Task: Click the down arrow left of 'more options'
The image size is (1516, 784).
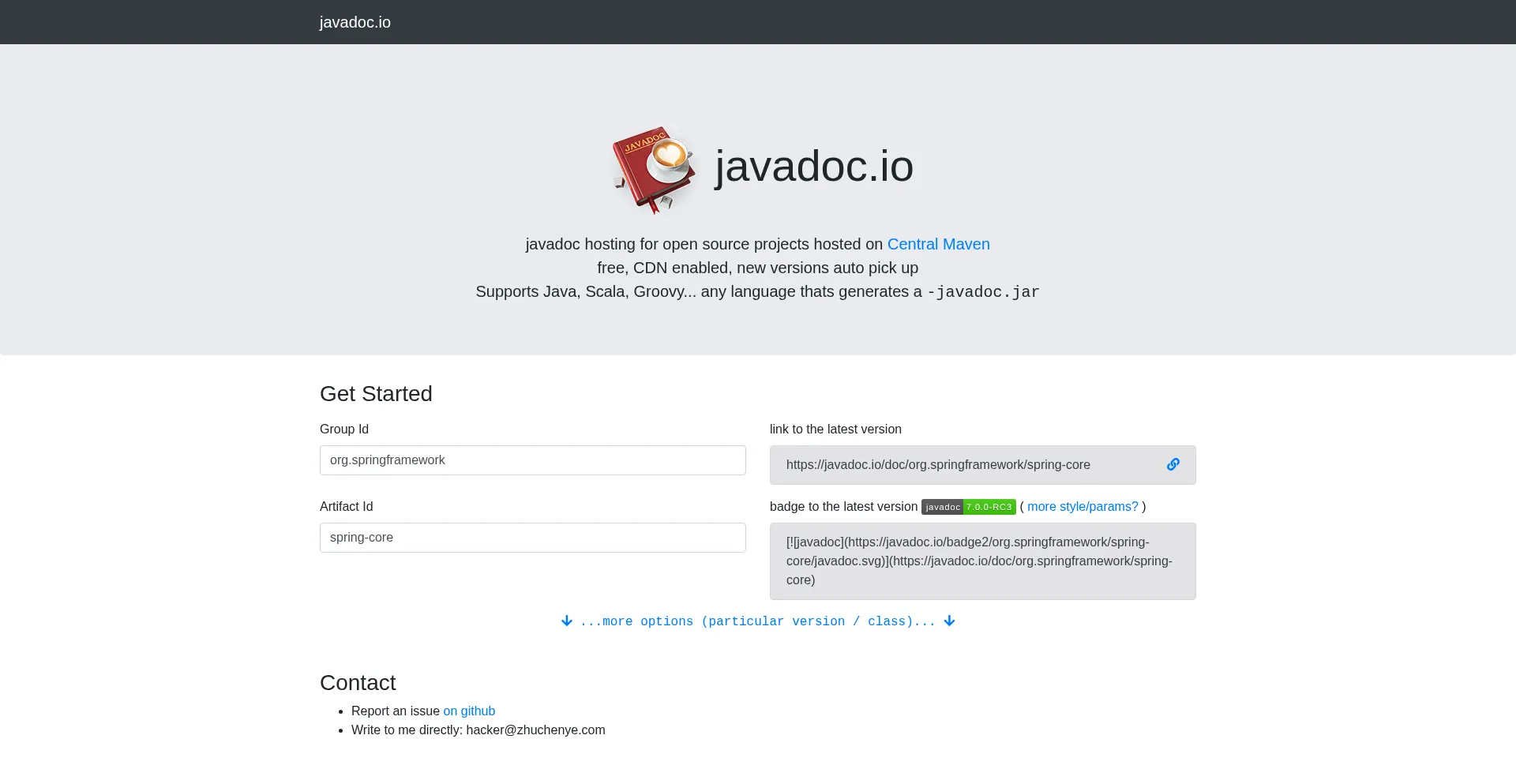Action: click(x=566, y=621)
